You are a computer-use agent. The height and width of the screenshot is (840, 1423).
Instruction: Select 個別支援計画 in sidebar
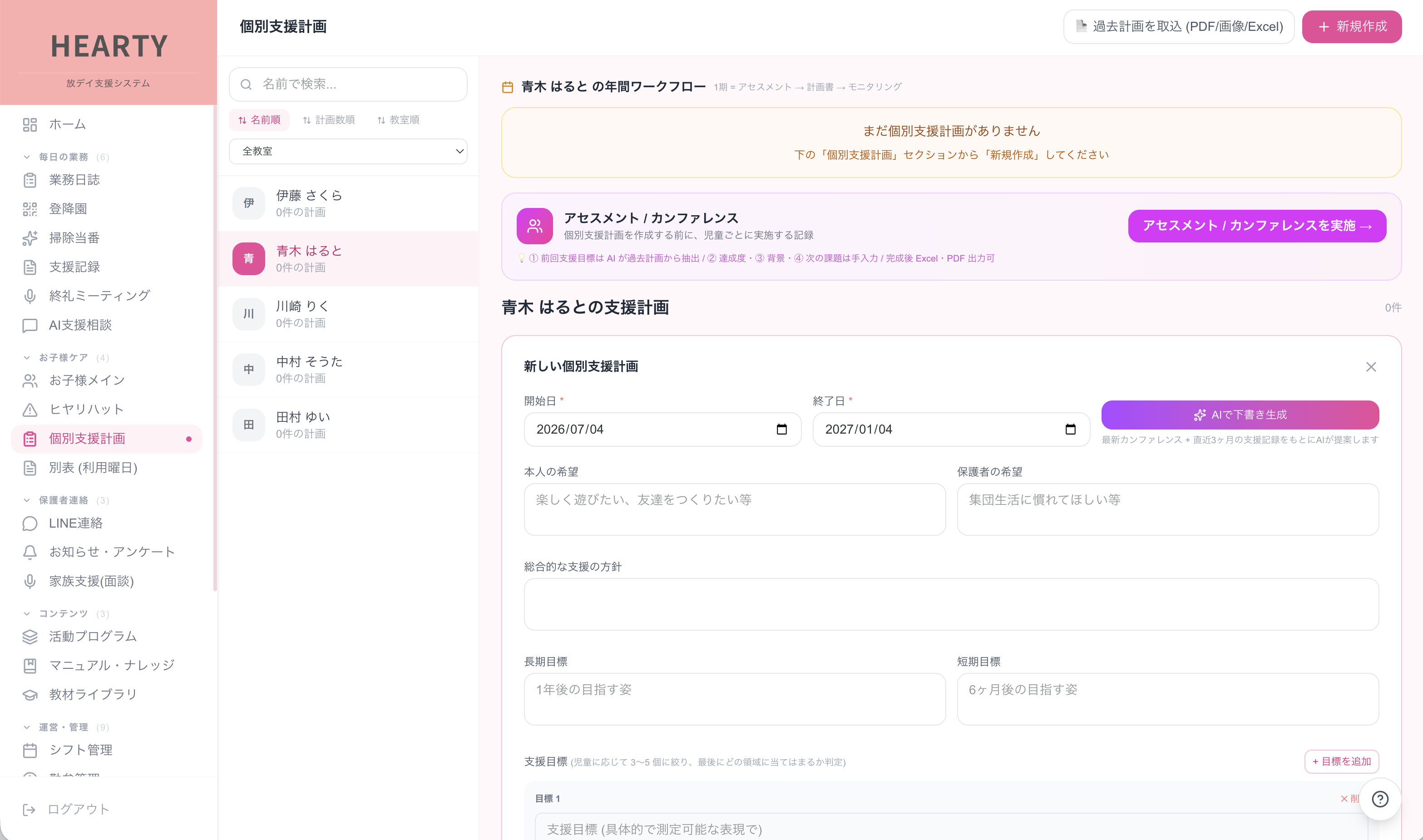[106, 439]
